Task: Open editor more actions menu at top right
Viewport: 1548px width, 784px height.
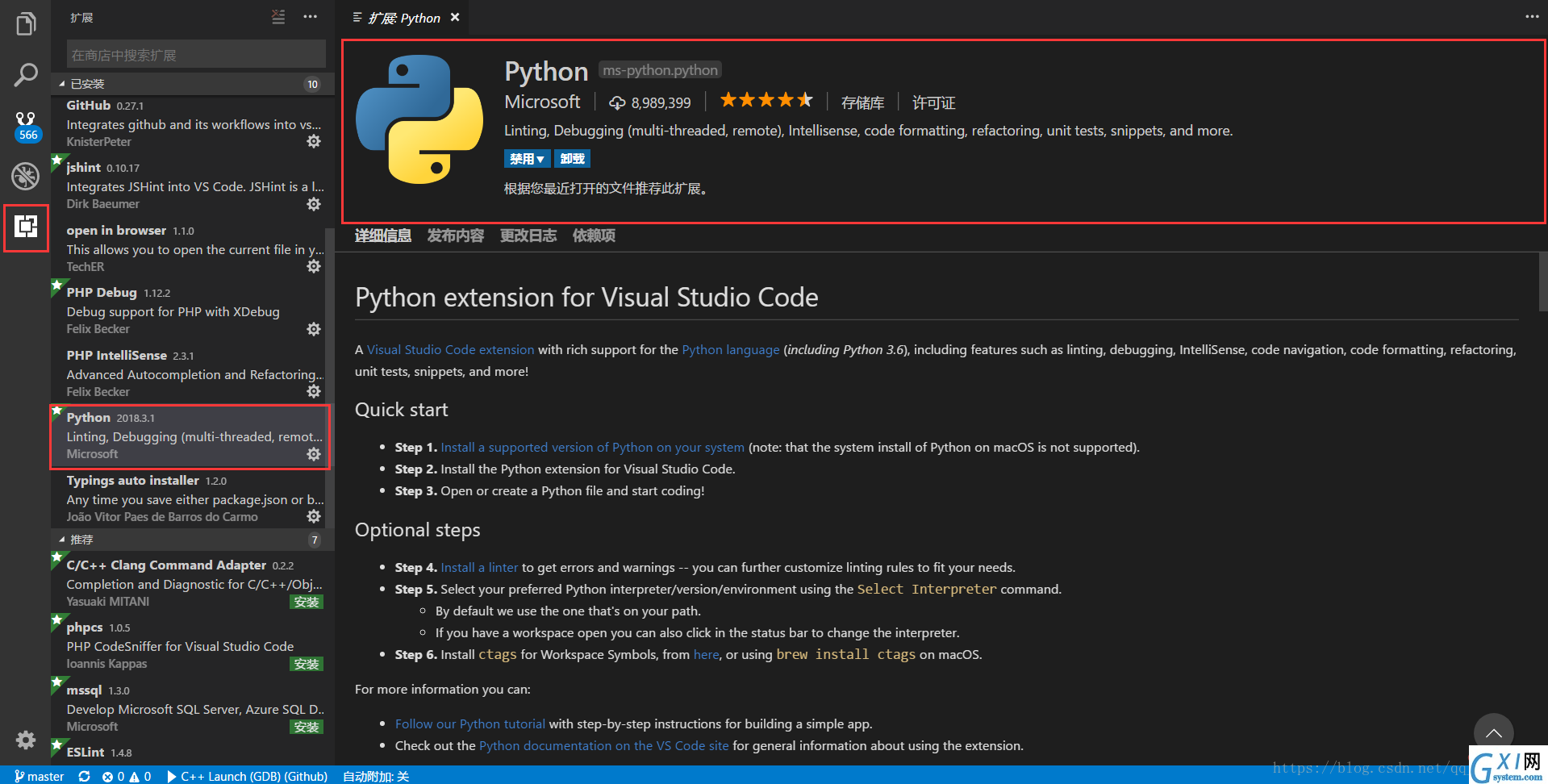Action: pos(1532,17)
